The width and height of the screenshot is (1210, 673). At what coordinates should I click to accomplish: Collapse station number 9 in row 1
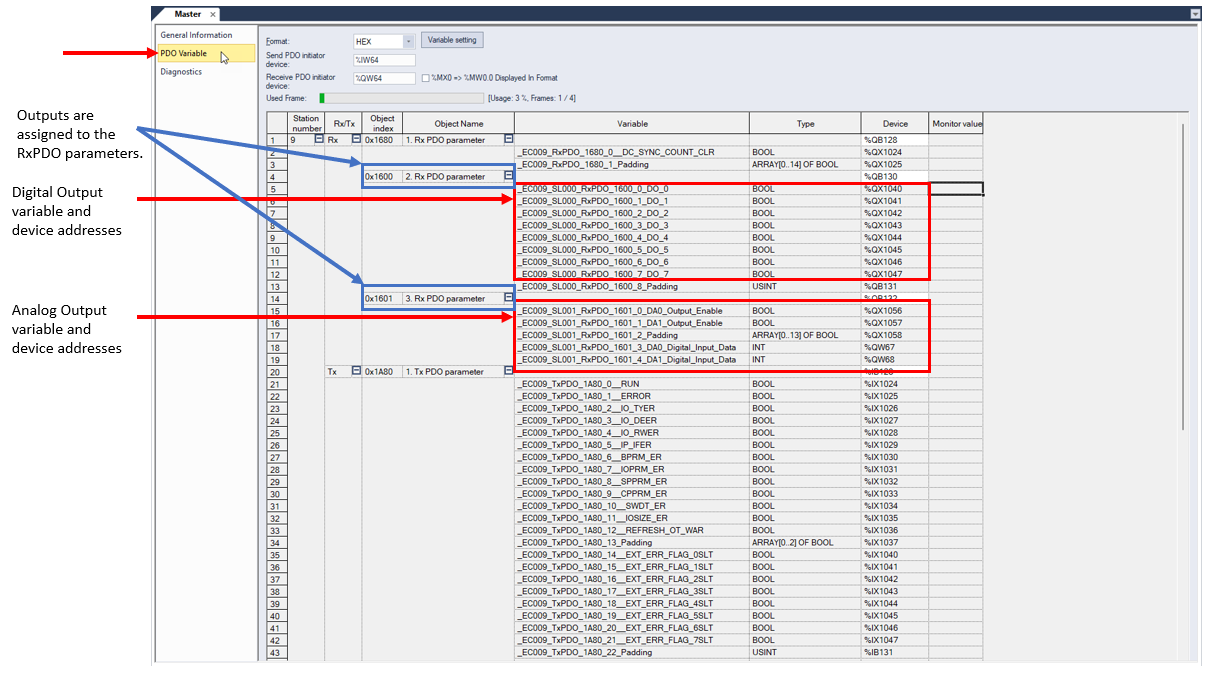(320, 139)
